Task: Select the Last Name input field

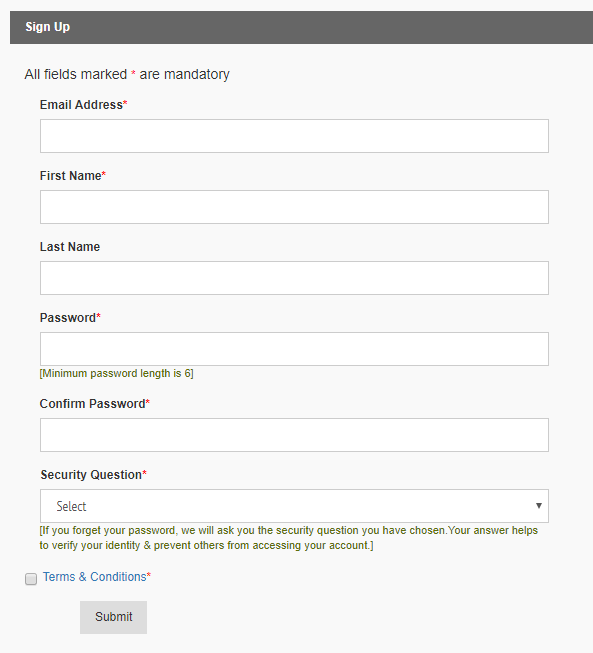Action: pyautogui.click(x=294, y=278)
